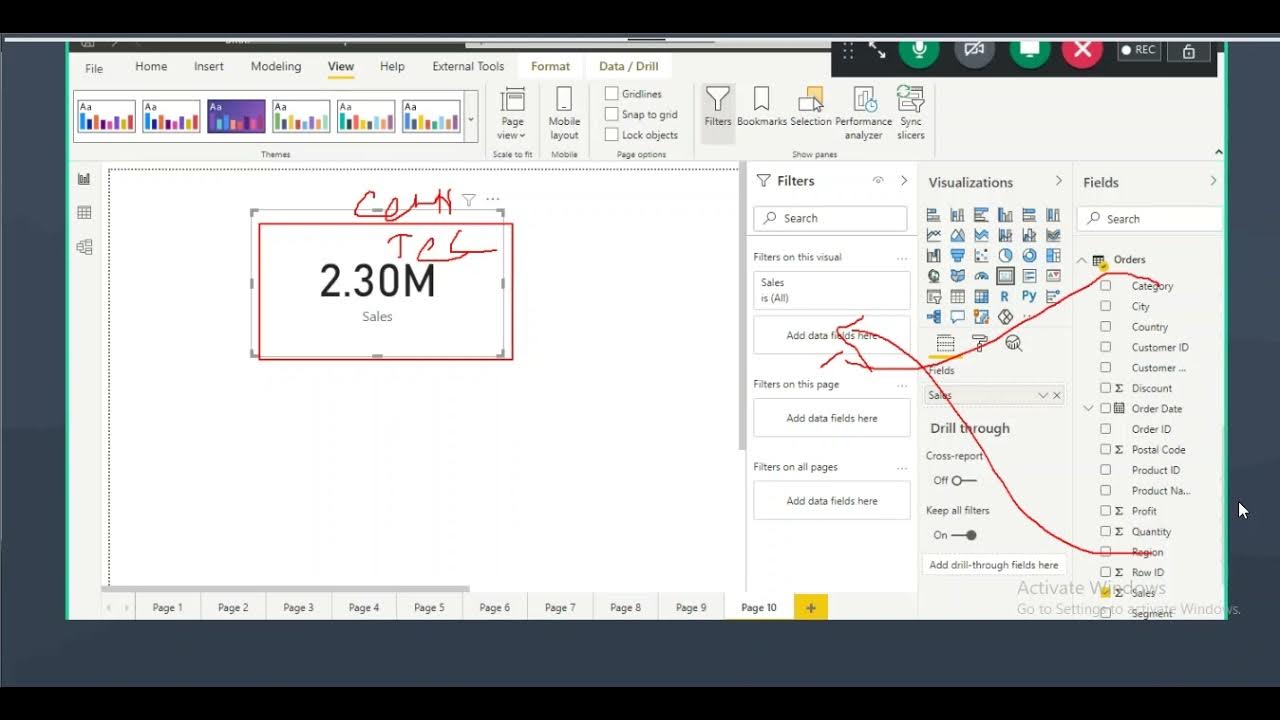This screenshot has width=1280, height=720.
Task: Click the REC recording button
Action: click(x=1138, y=50)
